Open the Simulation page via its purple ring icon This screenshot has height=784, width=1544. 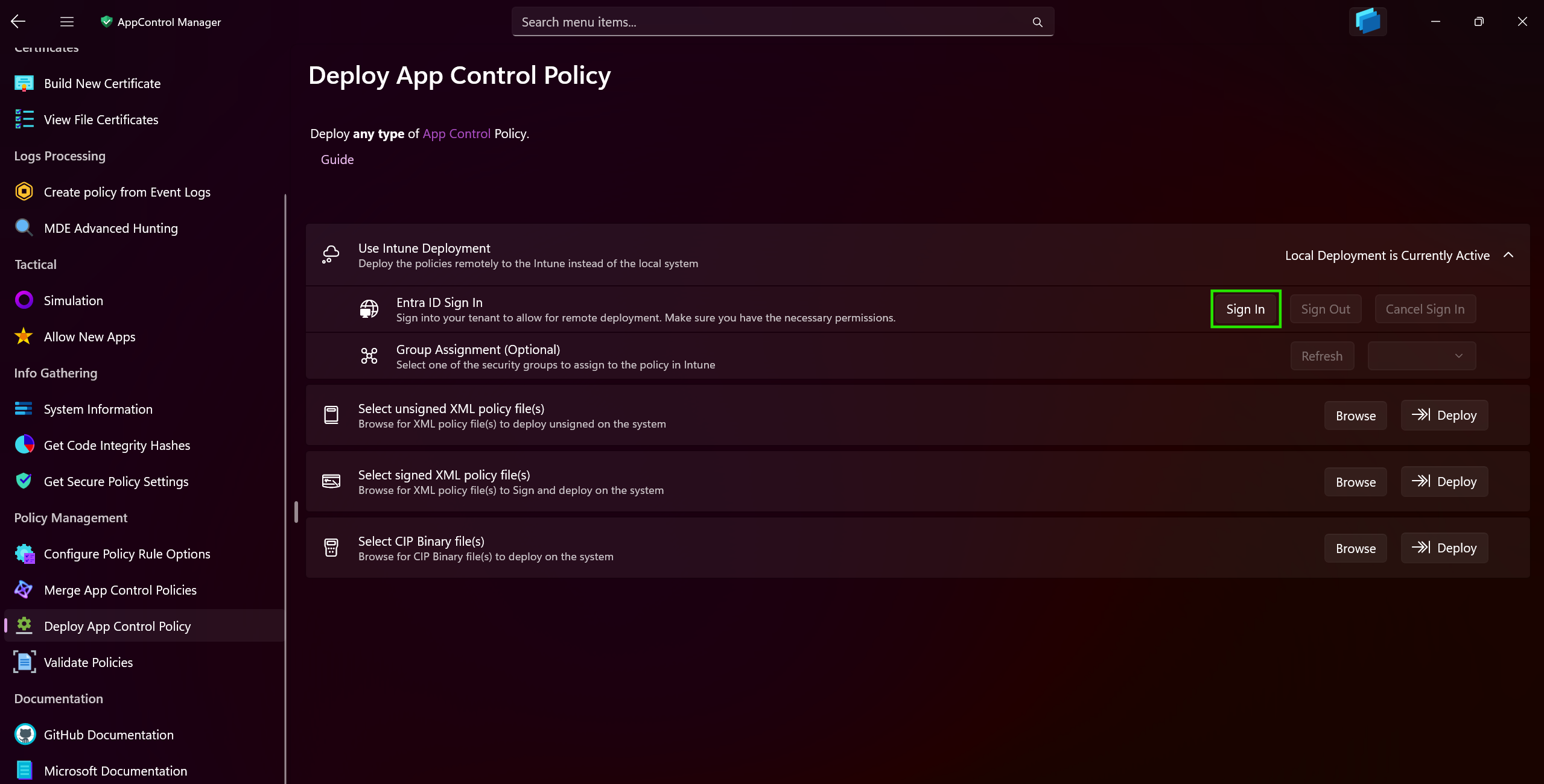tap(24, 300)
